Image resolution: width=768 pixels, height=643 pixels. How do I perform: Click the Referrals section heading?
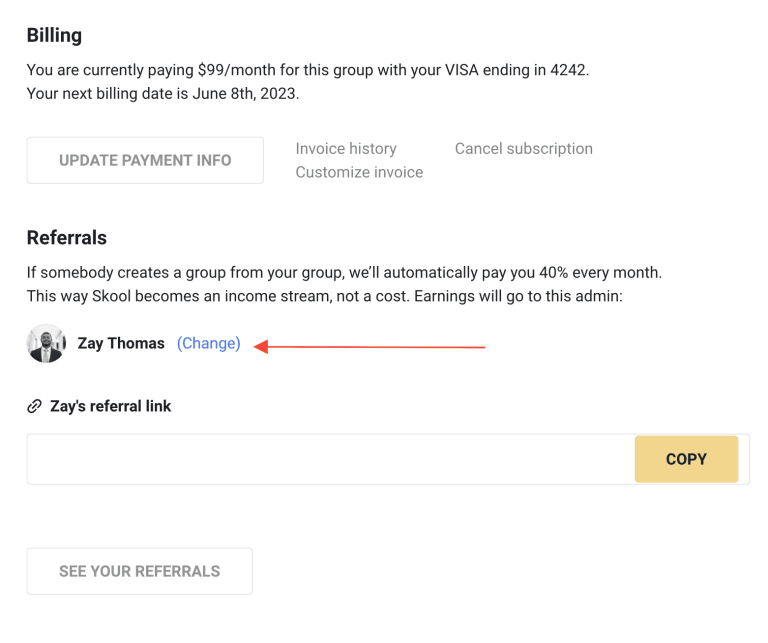pyautogui.click(x=66, y=238)
